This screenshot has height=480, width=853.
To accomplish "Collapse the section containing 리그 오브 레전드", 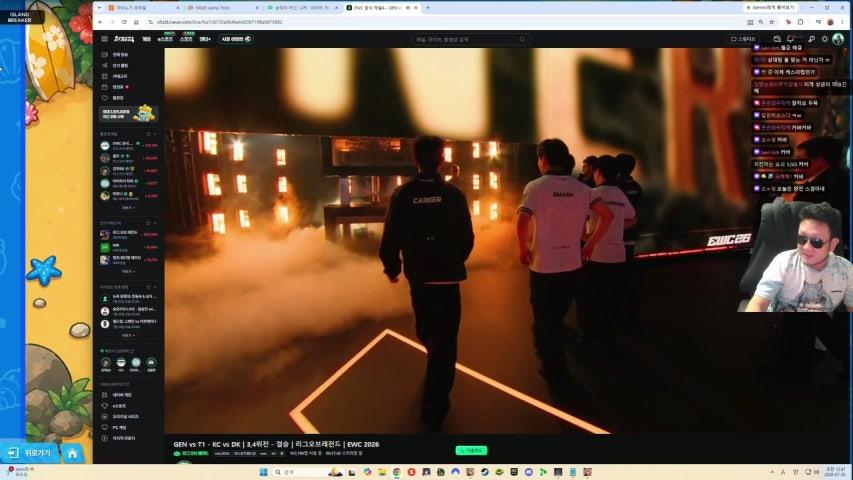I will click(155, 223).
